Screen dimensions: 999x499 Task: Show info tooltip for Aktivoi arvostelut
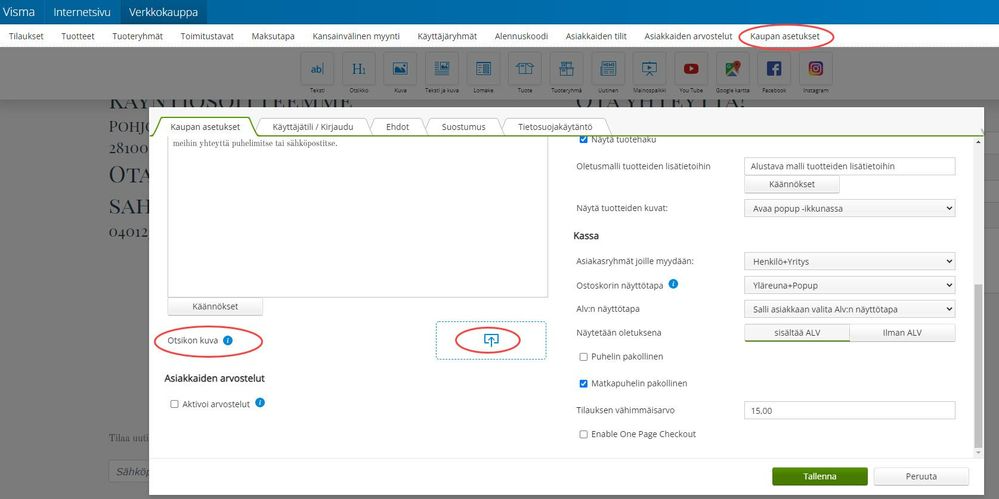tap(260, 403)
